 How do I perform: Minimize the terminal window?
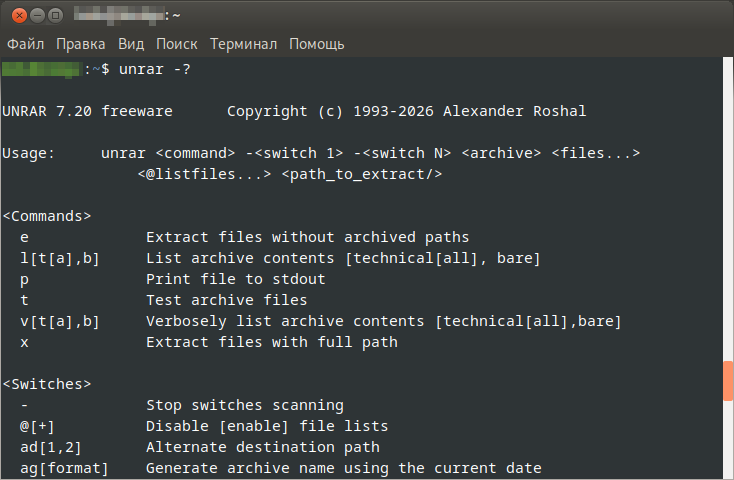35,16
